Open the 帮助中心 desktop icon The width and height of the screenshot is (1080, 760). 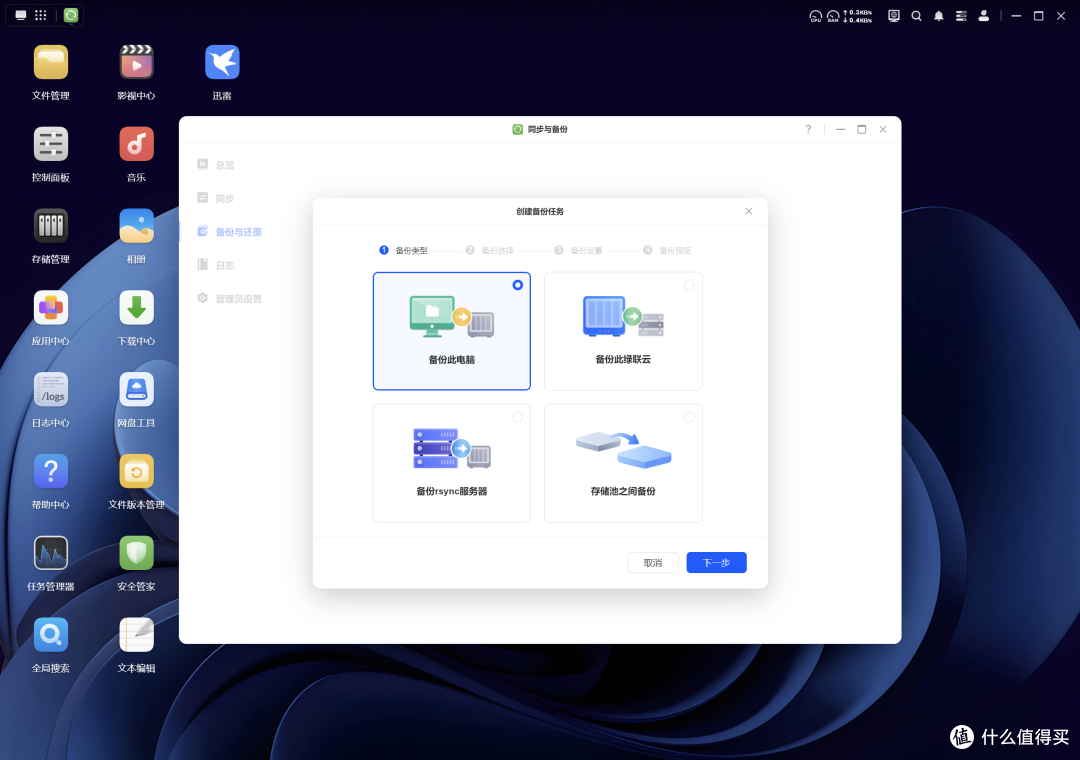tap(50, 472)
